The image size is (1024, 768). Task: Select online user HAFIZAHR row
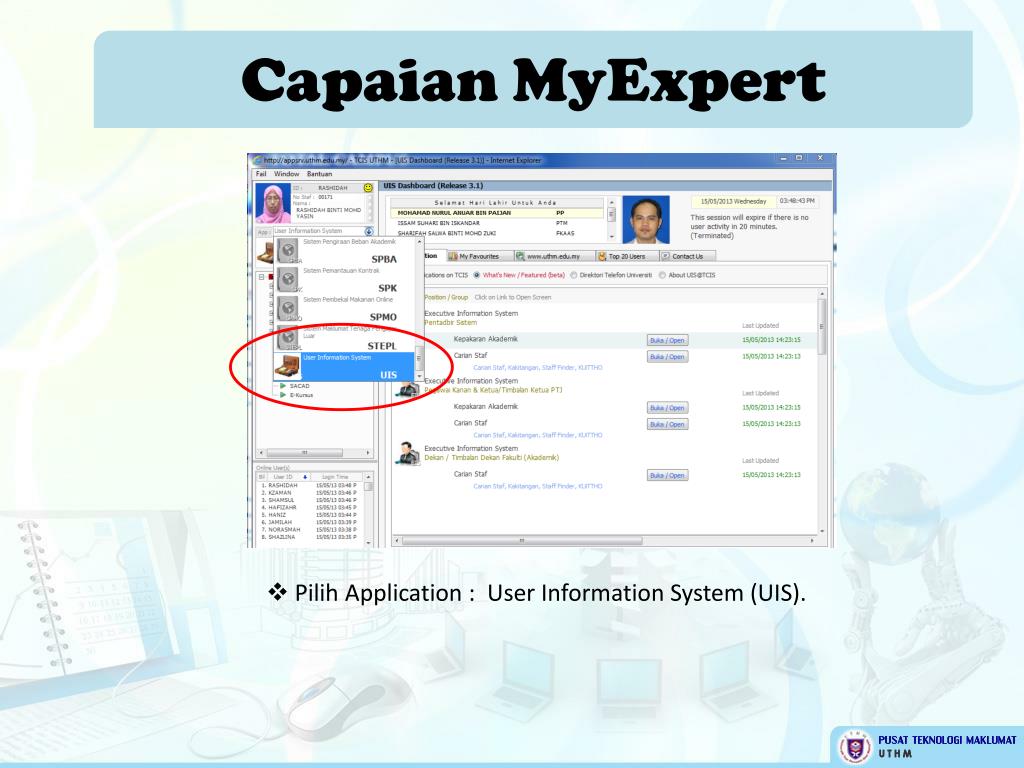311,507
